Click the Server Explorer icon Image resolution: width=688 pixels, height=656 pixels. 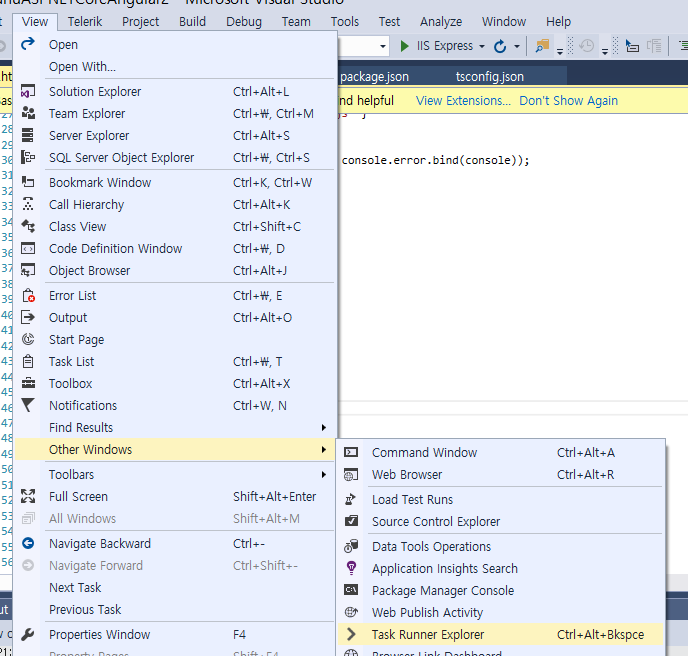tap(28, 135)
